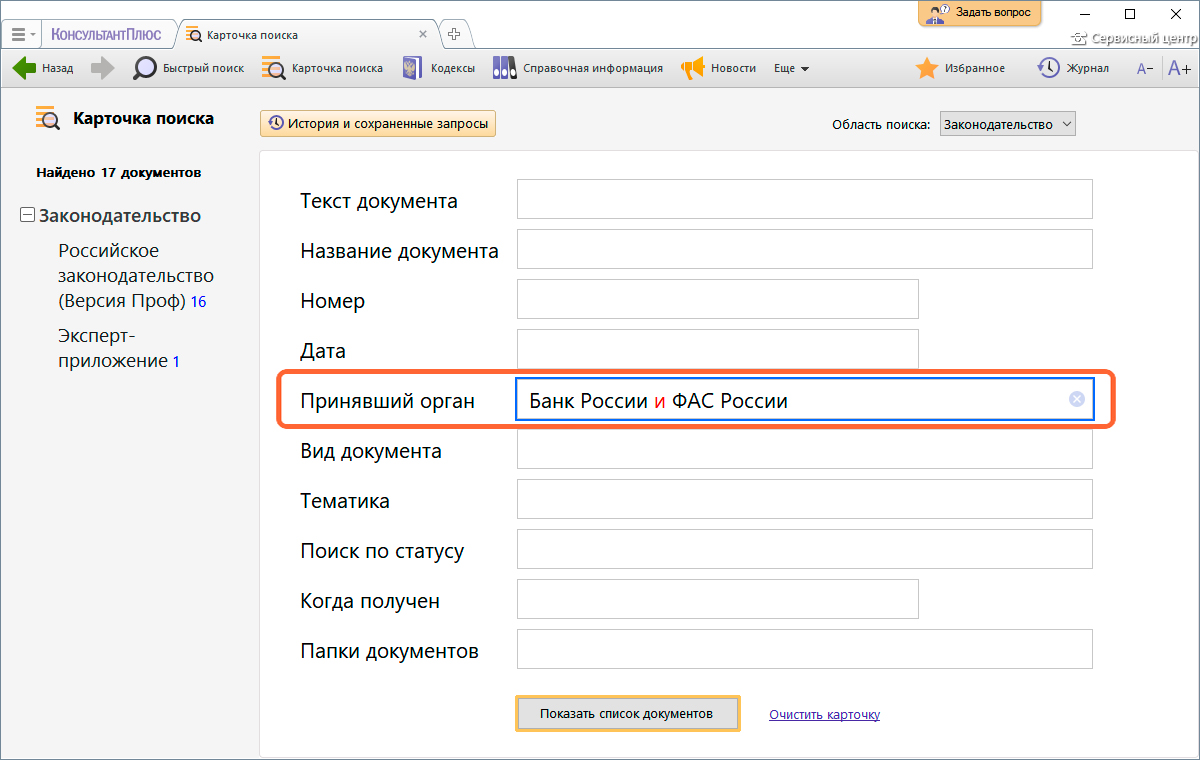This screenshot has width=1200, height=760.
Task: Click the Номер input field
Action: (x=717, y=299)
